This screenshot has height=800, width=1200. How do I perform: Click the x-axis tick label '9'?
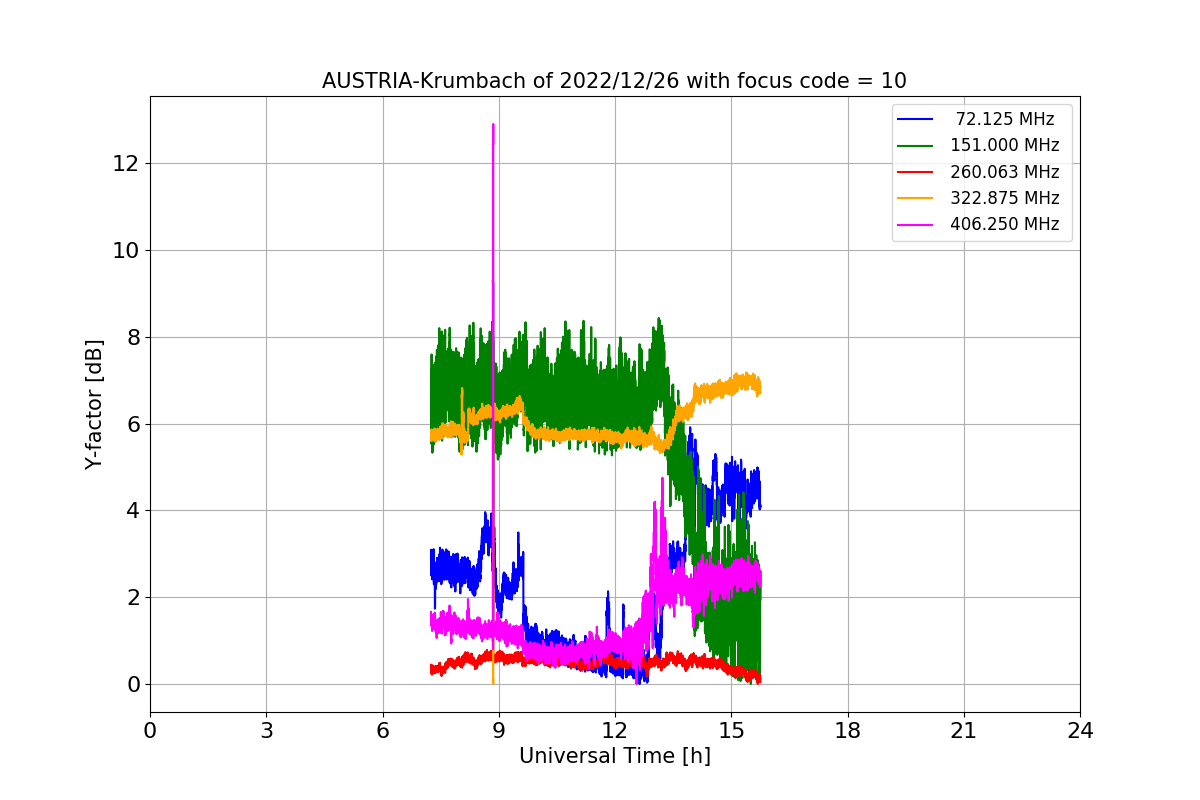point(499,731)
